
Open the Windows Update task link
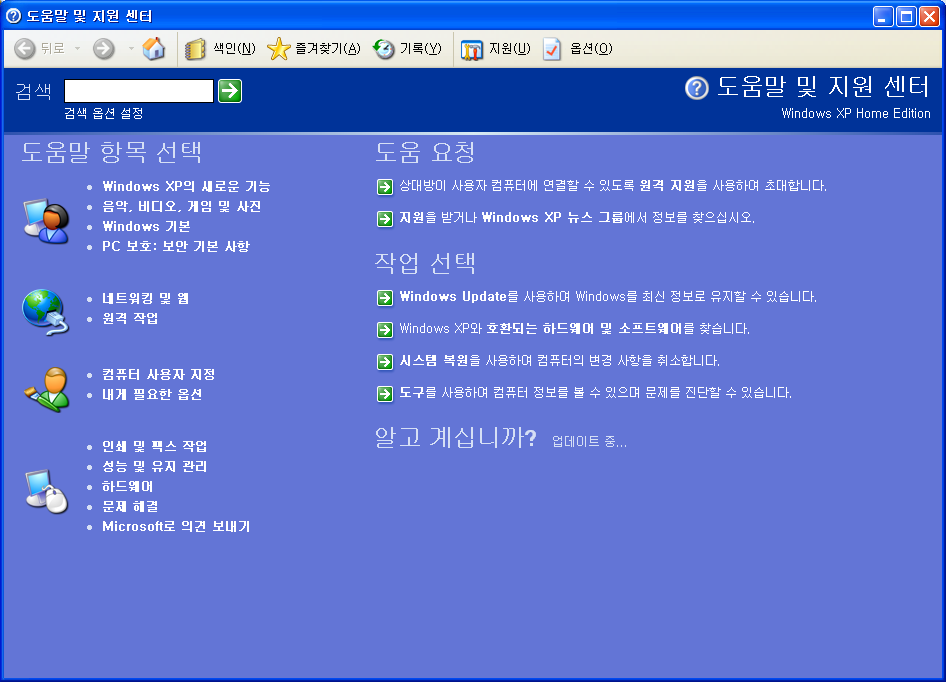pyautogui.click(x=608, y=296)
